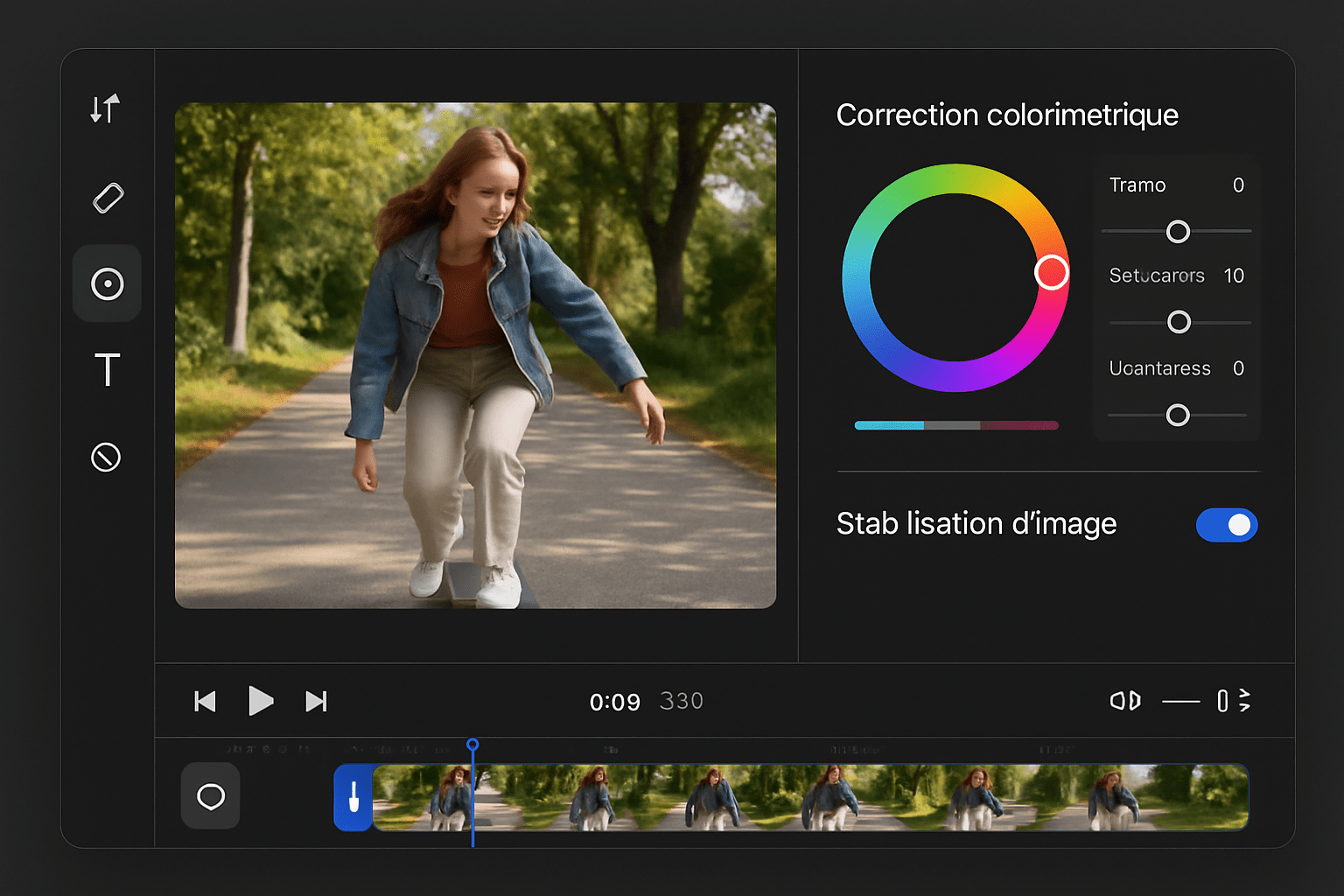Select the sort/reorder arrows tool in sidebar
Viewport: 1344px width, 896px height.
pos(105,108)
